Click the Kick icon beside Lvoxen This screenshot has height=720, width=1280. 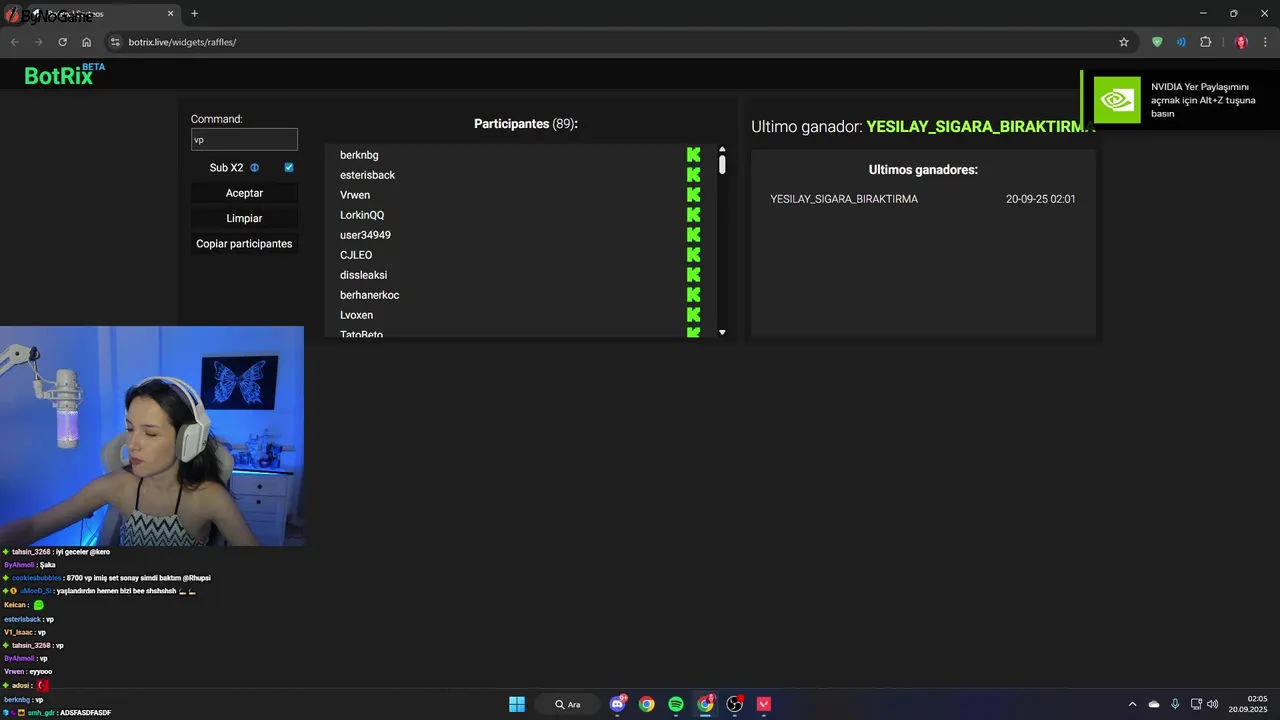pyautogui.click(x=693, y=315)
